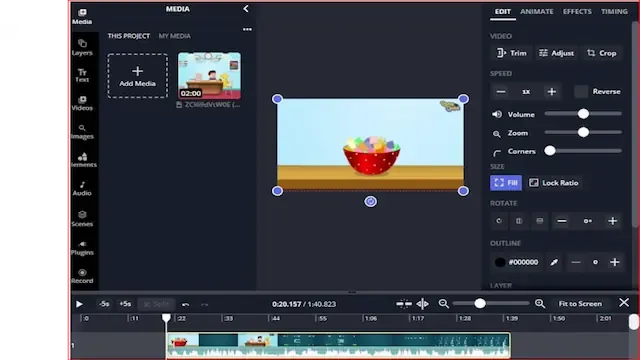Increase outline thickness with plus
Screen dimensions: 640x360
pos(615,262)
